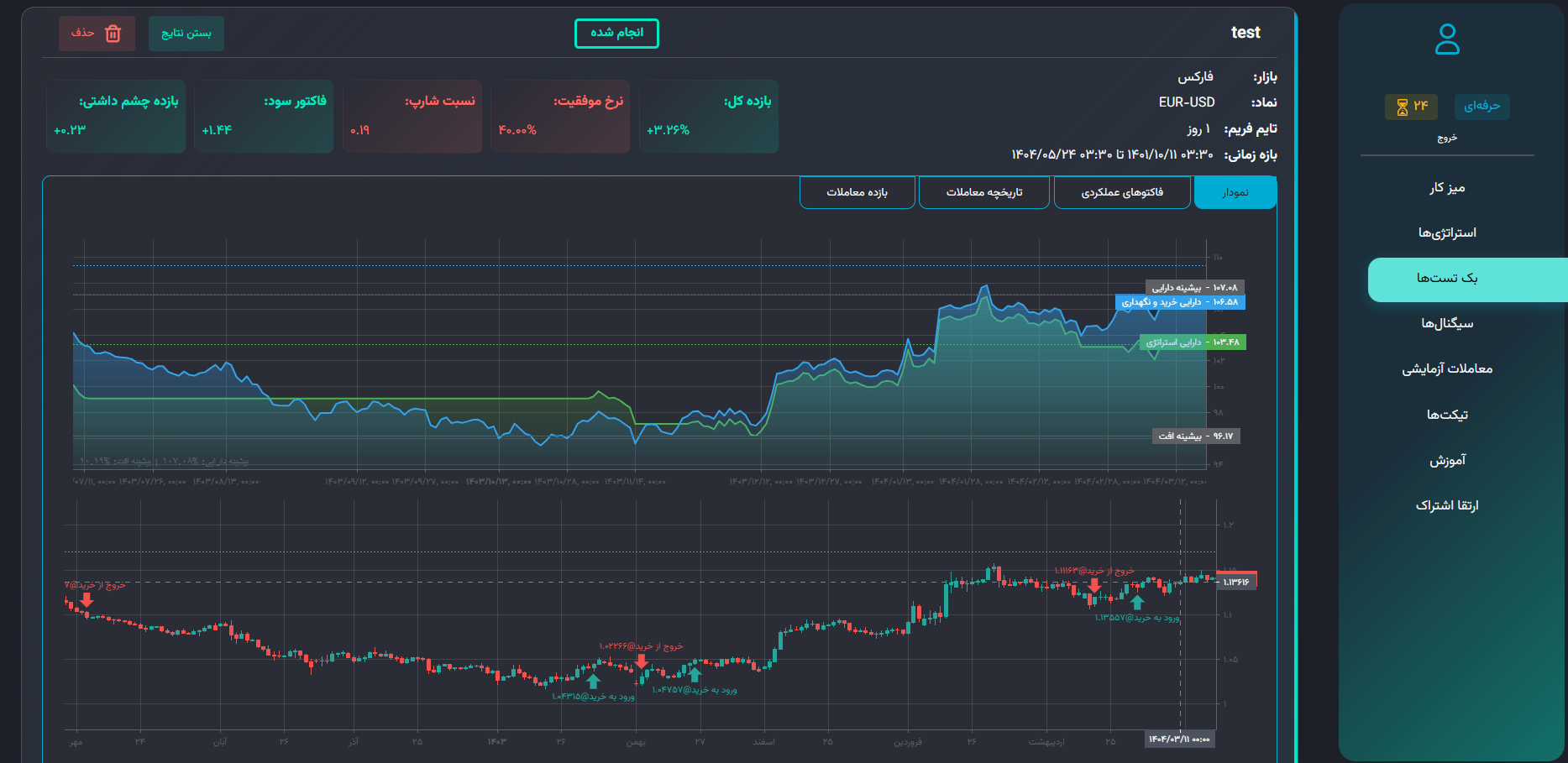Click the green entry arrow at 1.04757
The image size is (1568, 763).
tap(695, 674)
